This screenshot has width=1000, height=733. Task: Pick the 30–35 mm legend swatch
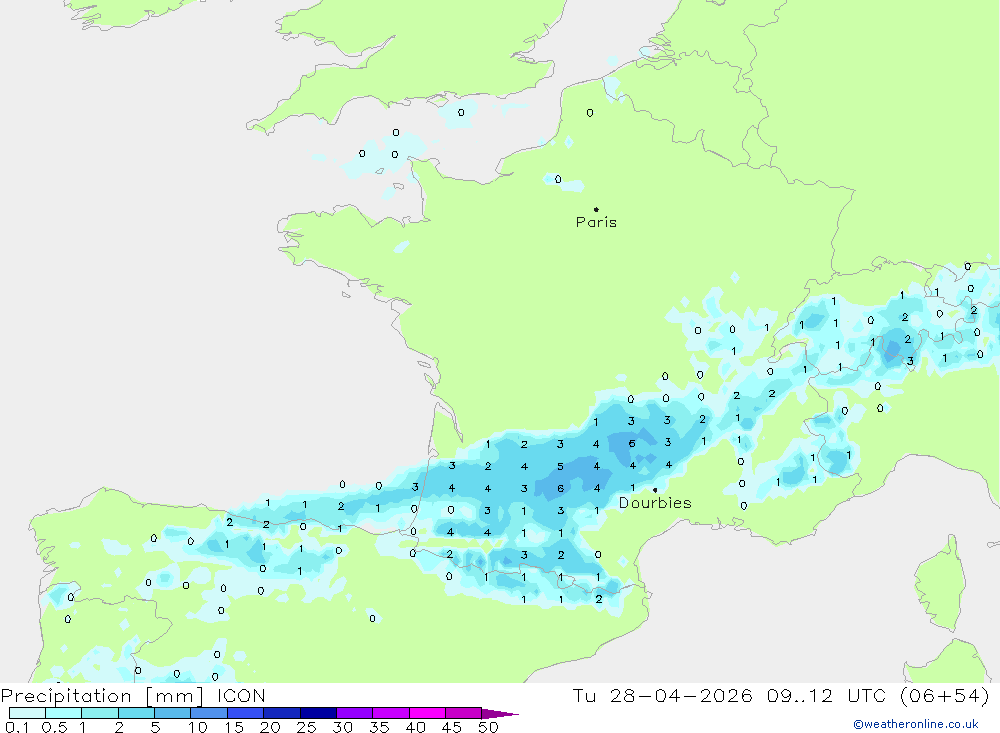355,713
